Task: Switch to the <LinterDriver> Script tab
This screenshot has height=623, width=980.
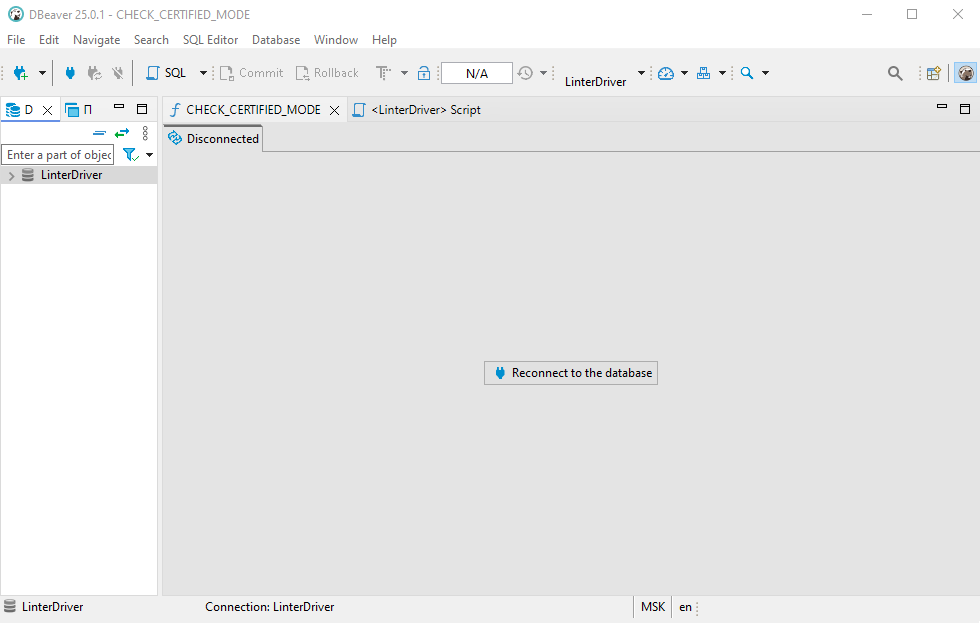Action: (x=424, y=110)
